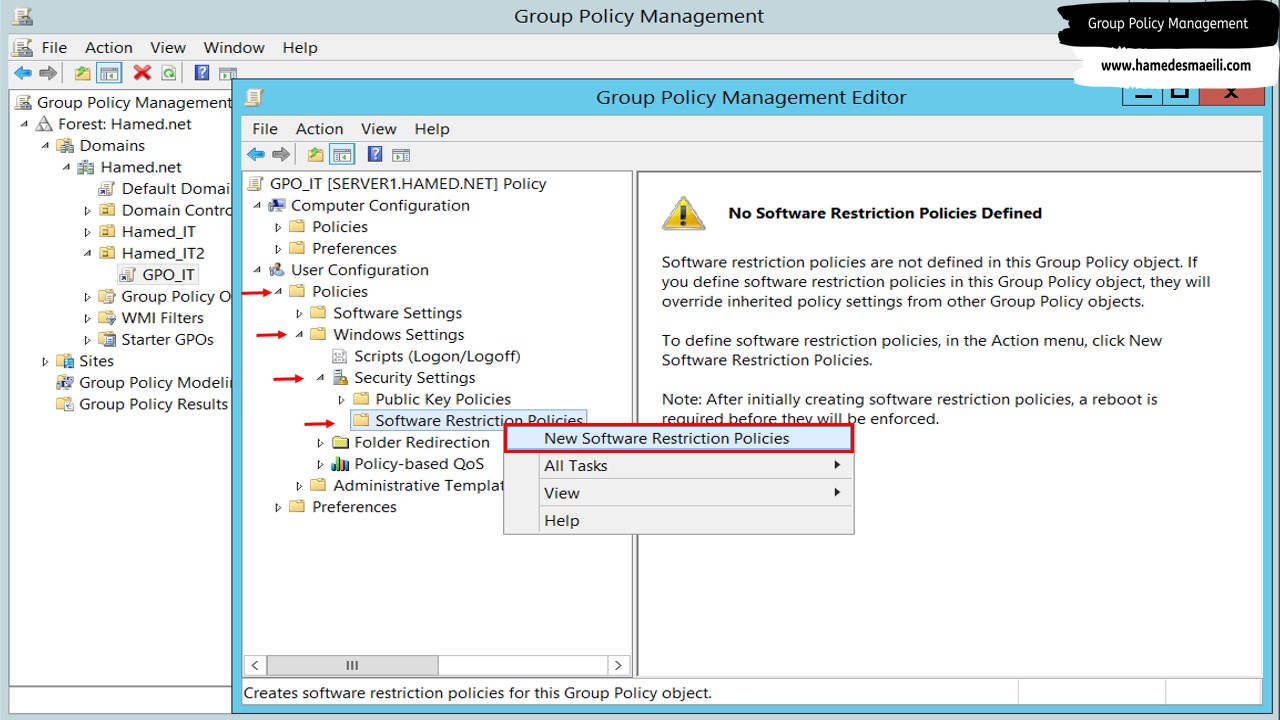Expand the Public Key Policies node
The image size is (1280, 720).
tap(341, 400)
